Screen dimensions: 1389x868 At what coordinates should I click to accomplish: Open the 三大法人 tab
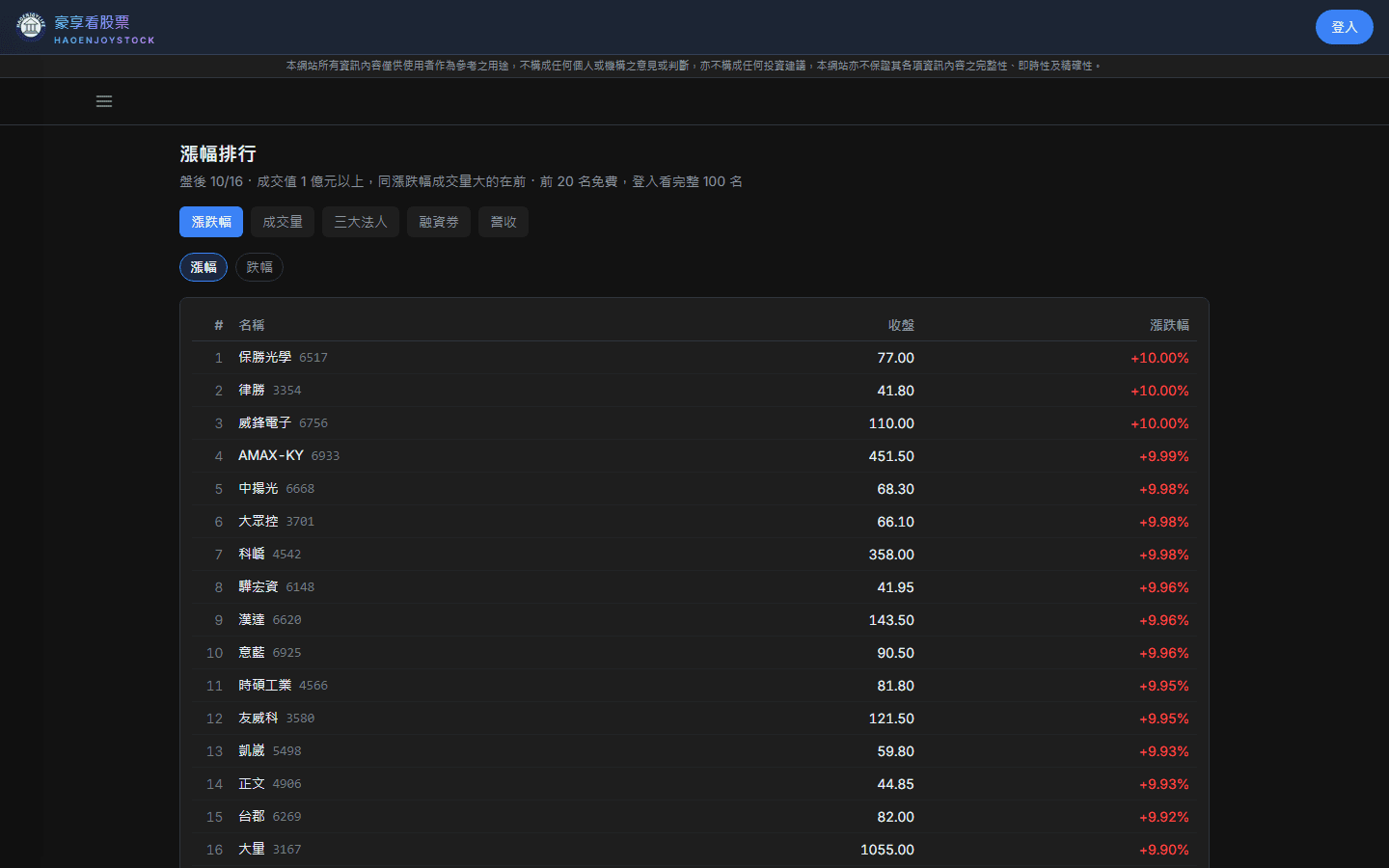click(x=361, y=222)
